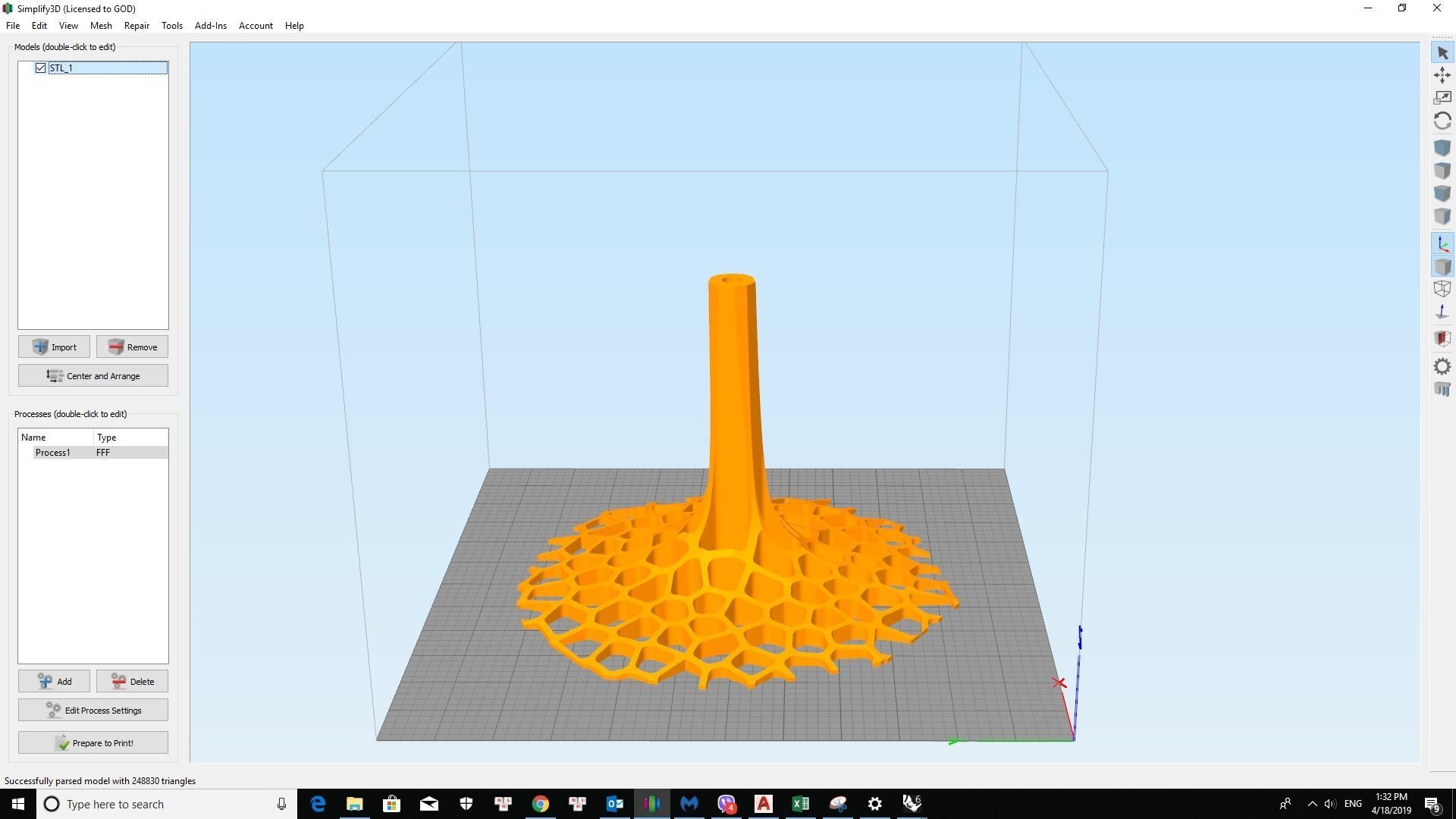This screenshot has width=1456, height=819.
Task: Select the normal selection arrow tool
Action: [1442, 53]
